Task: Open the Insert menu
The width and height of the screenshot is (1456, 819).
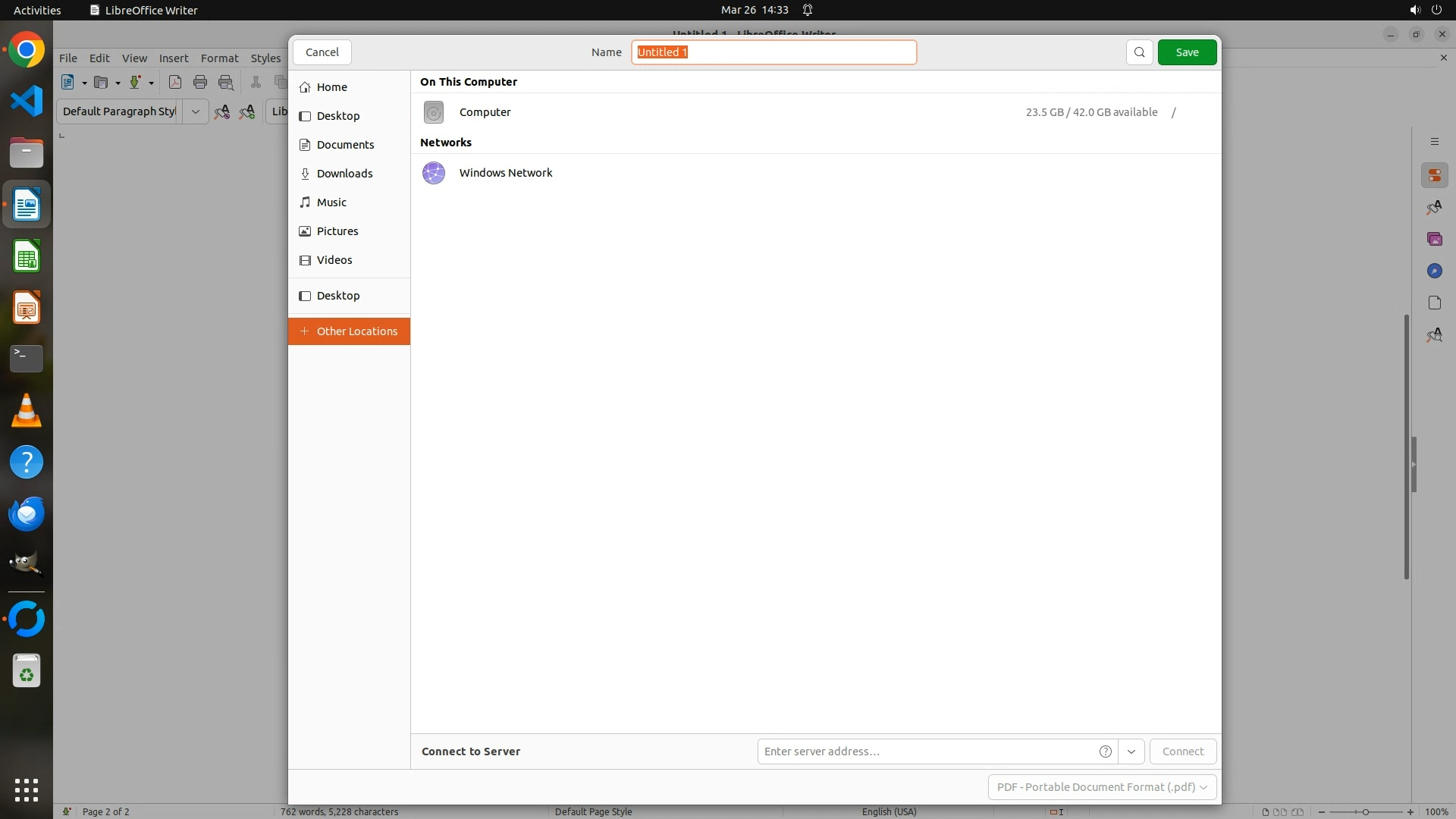Action: click(x=174, y=58)
